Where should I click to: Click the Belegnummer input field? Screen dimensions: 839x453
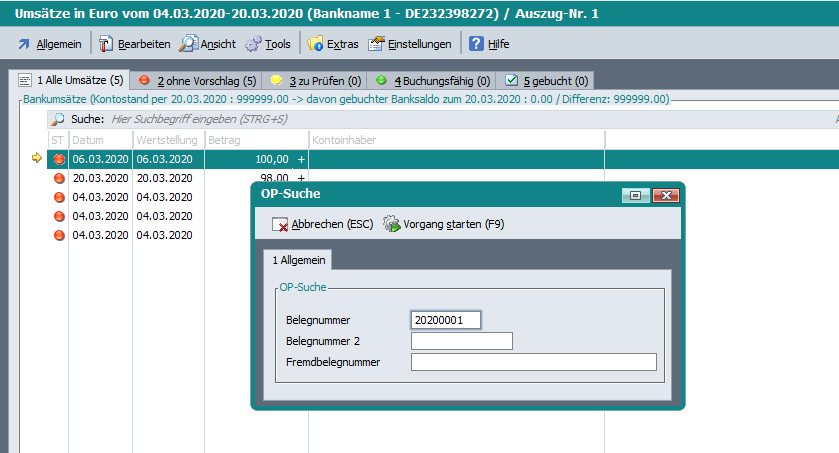pyautogui.click(x=445, y=320)
